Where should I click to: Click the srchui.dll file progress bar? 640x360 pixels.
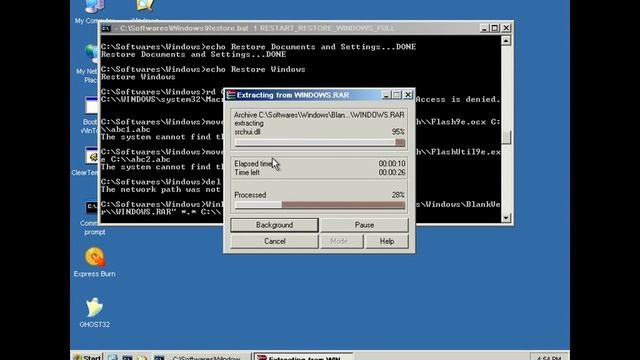tap(320, 142)
